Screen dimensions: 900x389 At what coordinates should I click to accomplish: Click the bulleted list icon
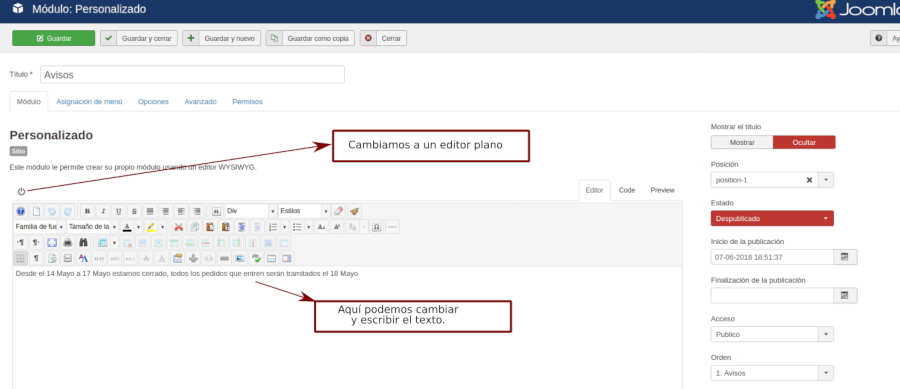297,227
